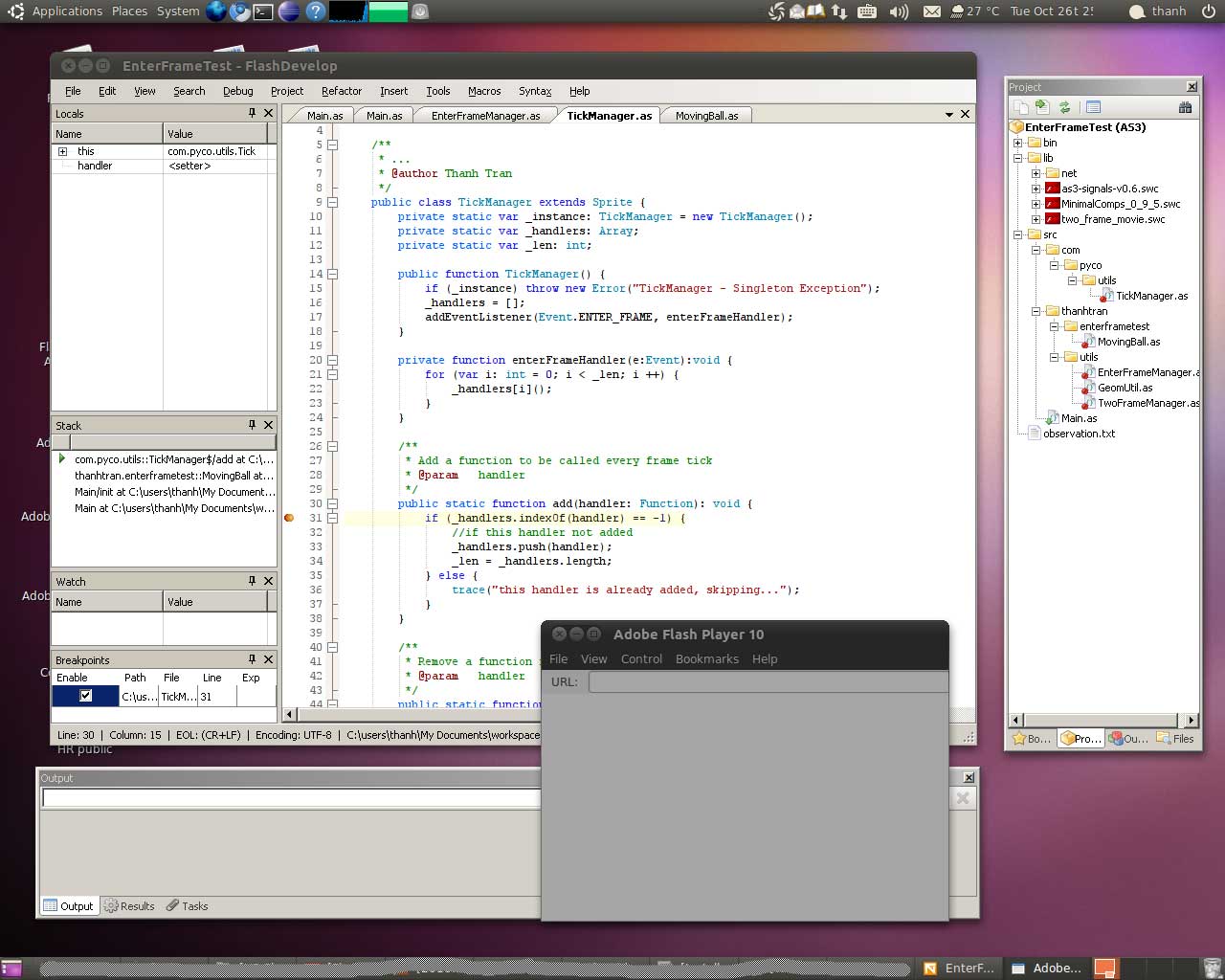The width and height of the screenshot is (1225, 980).
Task: Open the Files tab in the Project panel
Action: 1176,739
